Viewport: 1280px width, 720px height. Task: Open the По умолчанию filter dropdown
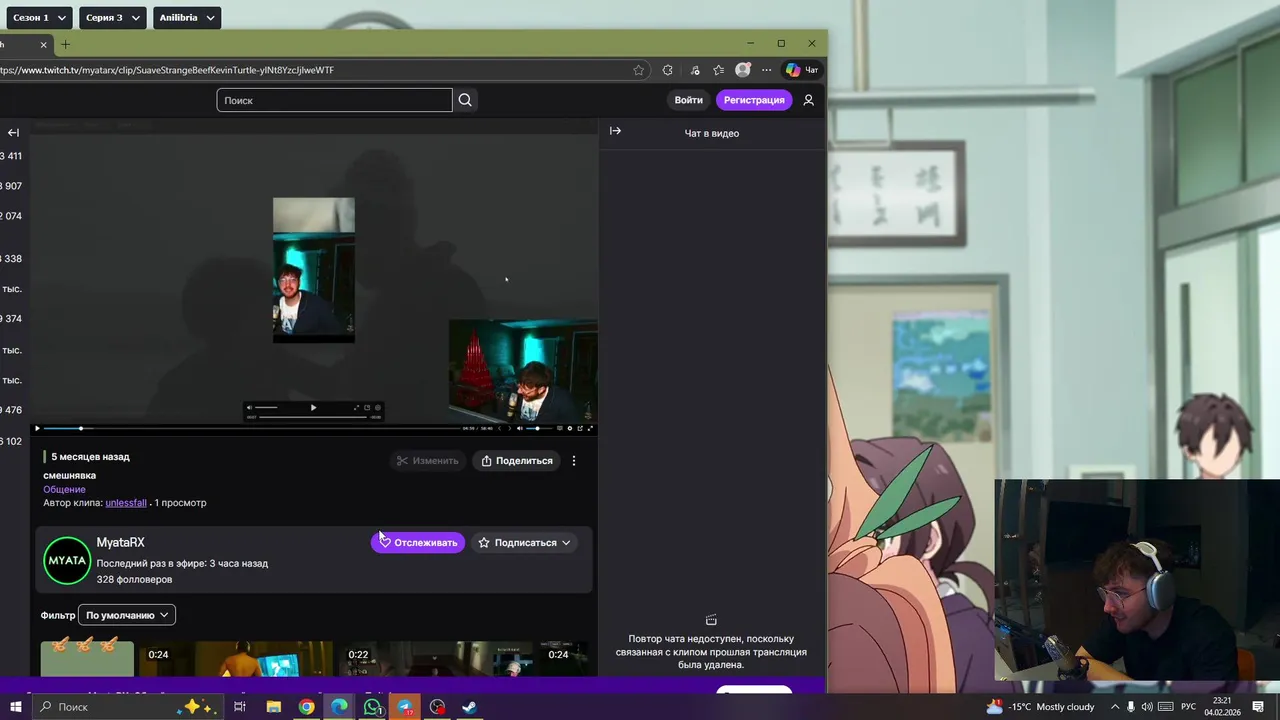click(127, 615)
